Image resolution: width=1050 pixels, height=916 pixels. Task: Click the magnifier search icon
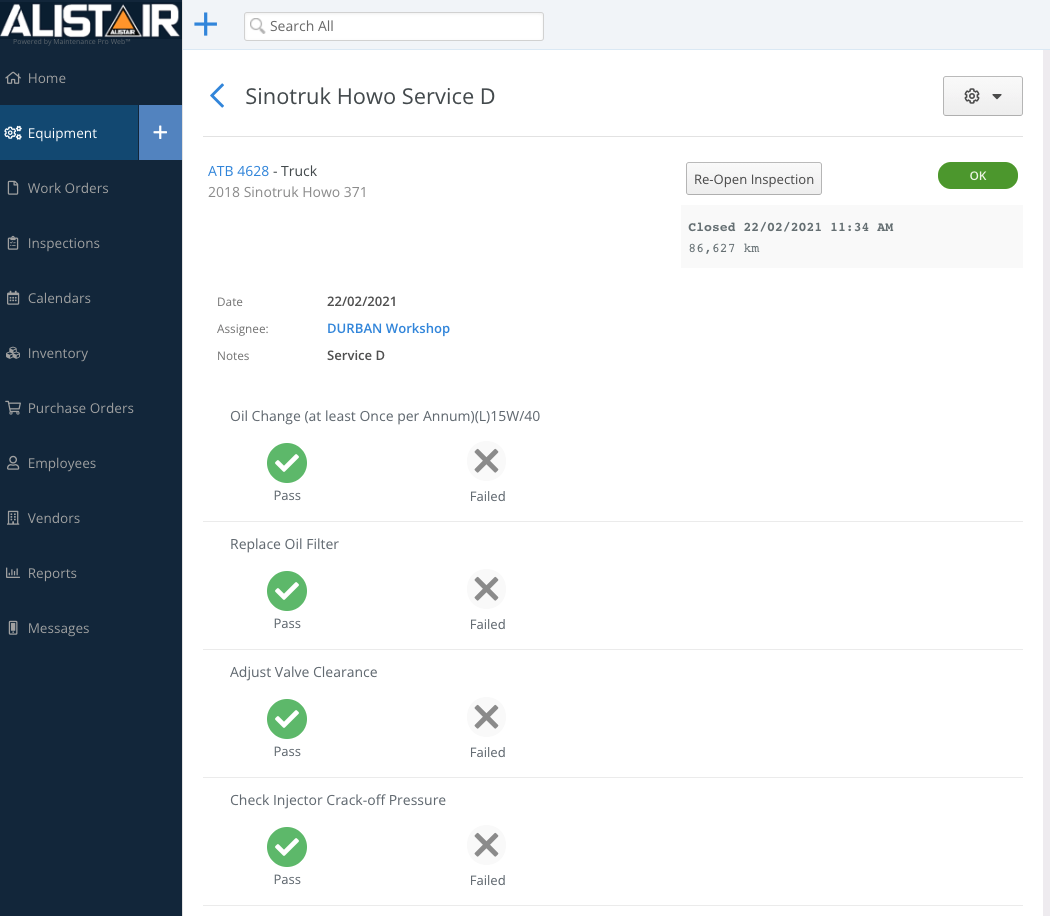pos(257,26)
